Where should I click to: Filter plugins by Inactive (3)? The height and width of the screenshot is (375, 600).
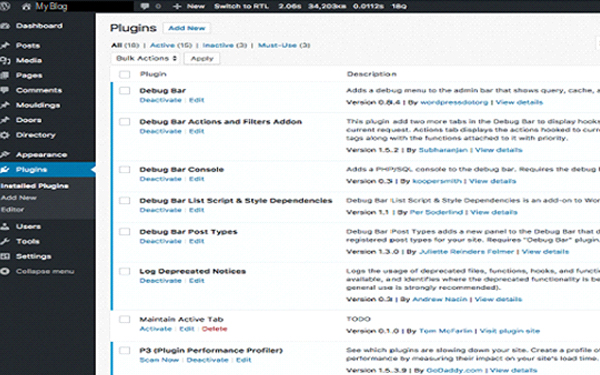[x=225, y=45]
